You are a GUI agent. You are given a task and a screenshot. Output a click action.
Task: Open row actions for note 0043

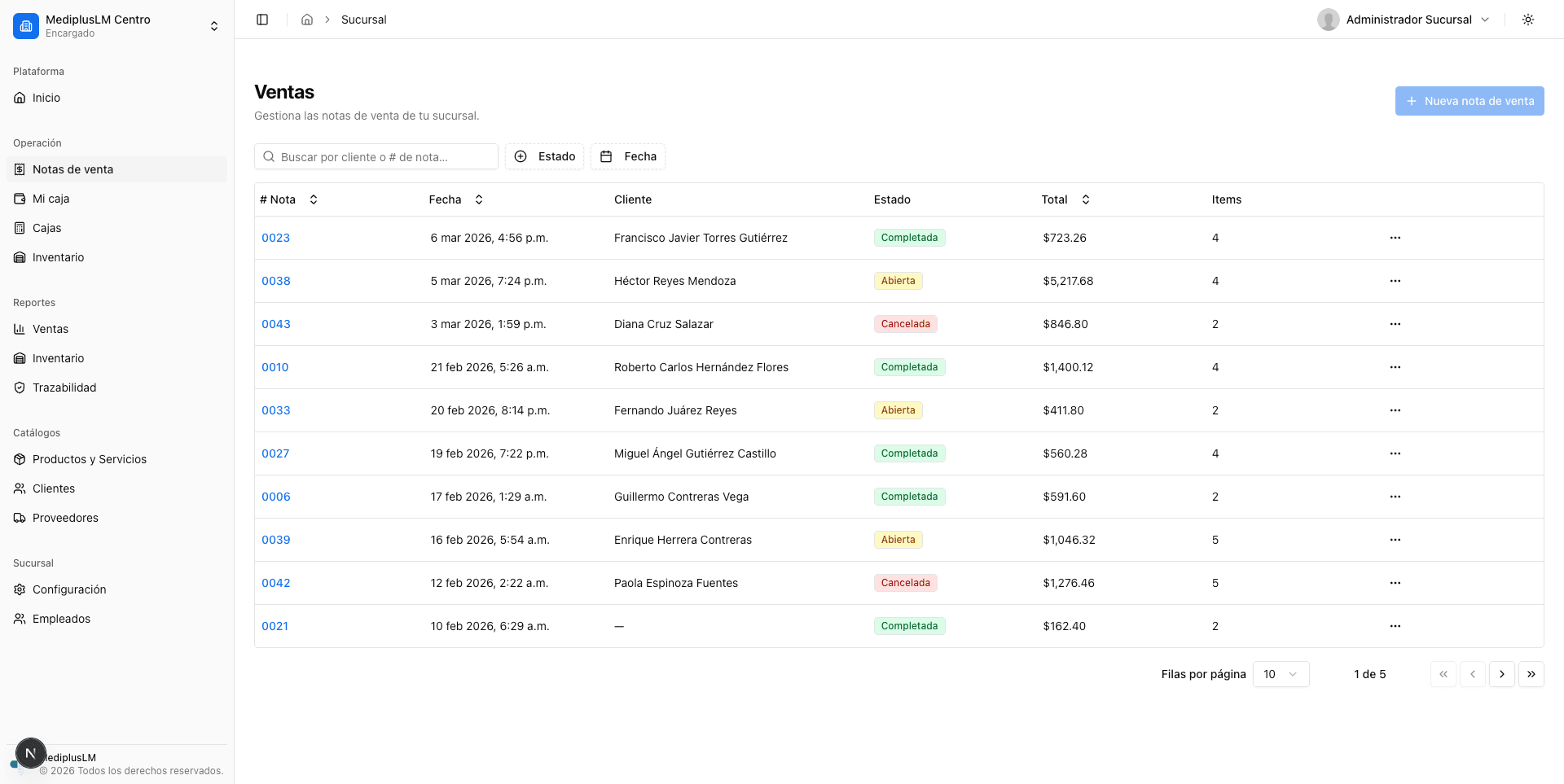(1395, 324)
